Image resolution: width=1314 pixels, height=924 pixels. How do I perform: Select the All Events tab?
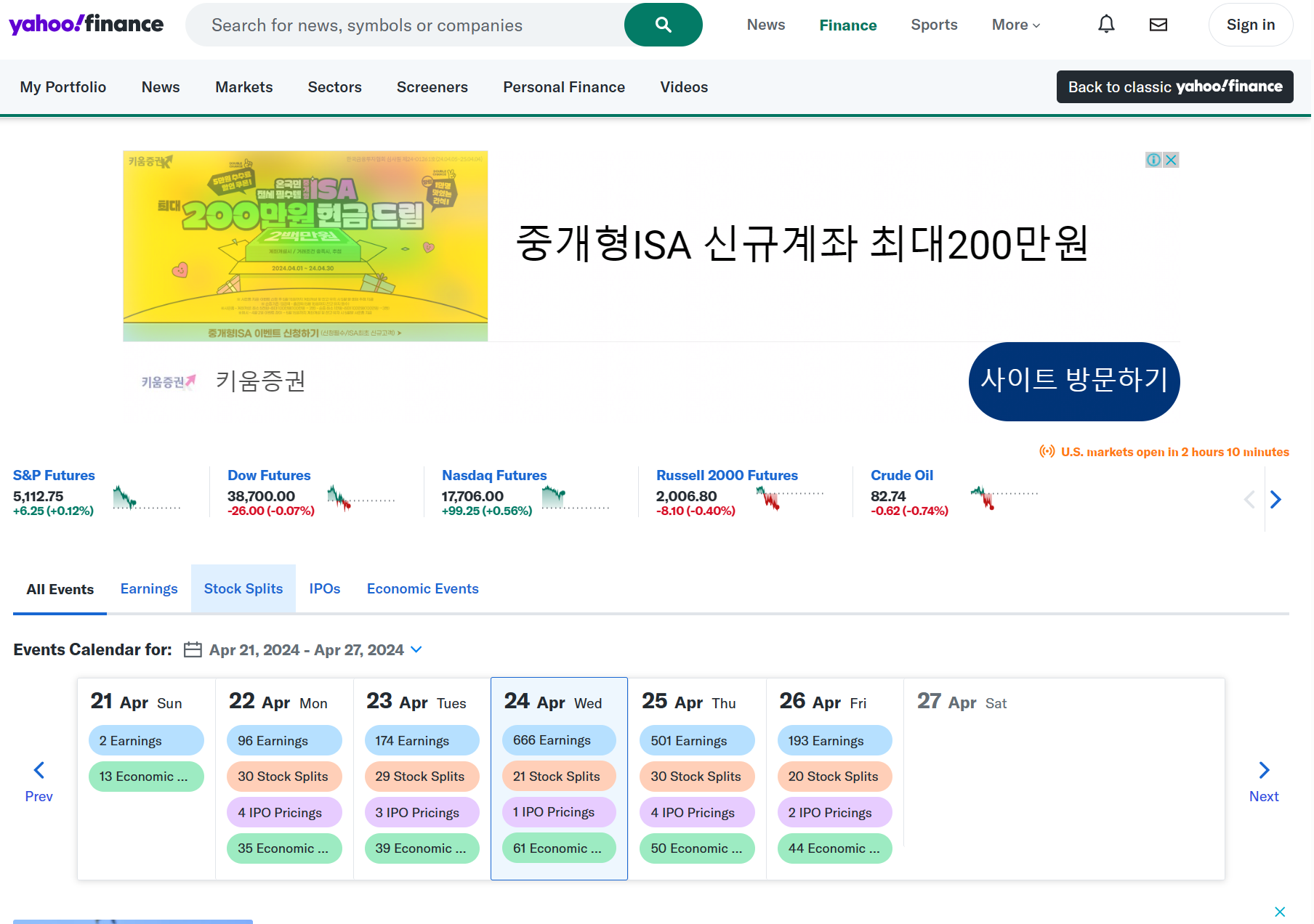[60, 589]
